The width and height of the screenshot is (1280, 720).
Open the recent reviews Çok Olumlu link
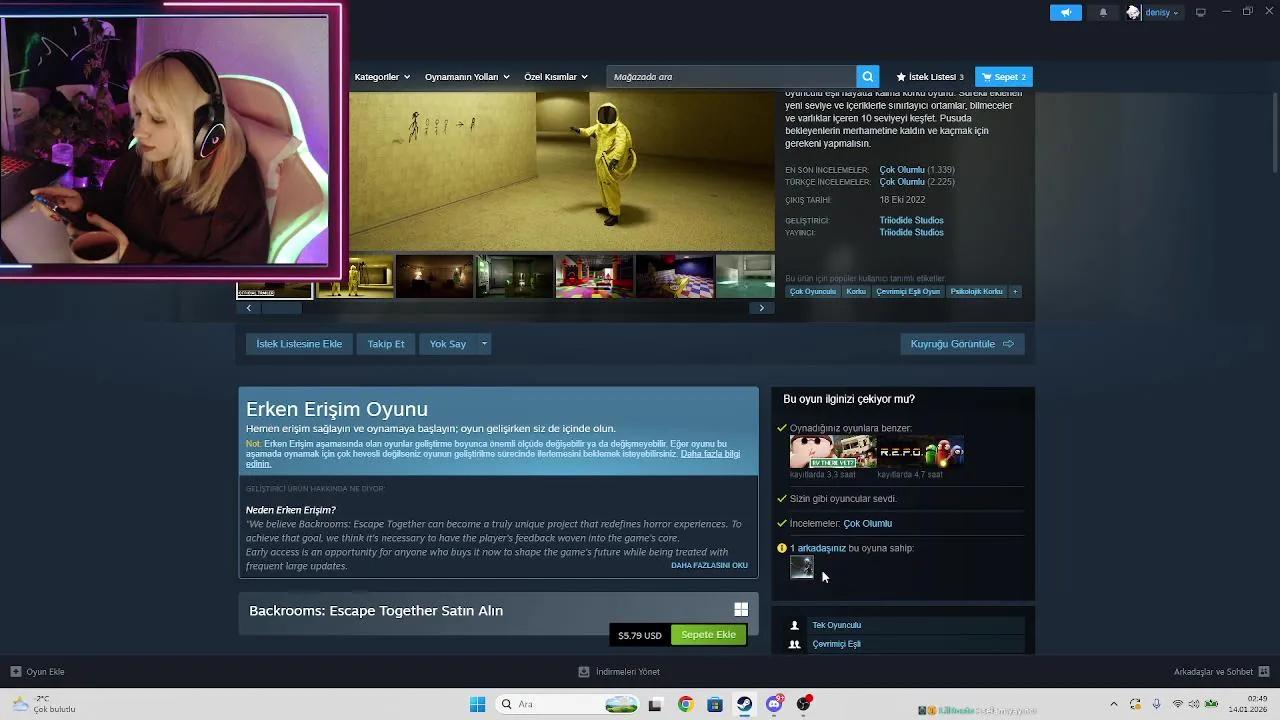[x=902, y=170]
